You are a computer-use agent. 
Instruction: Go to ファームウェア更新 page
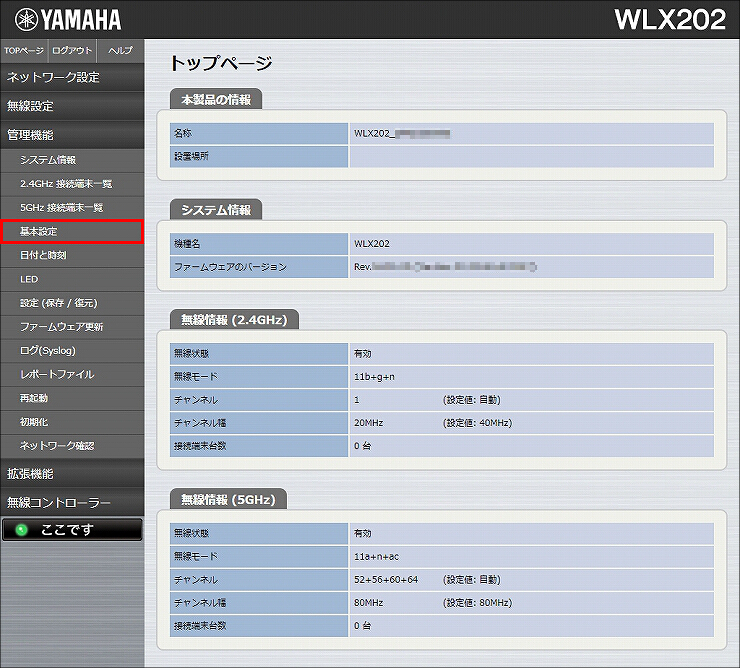tap(72, 327)
